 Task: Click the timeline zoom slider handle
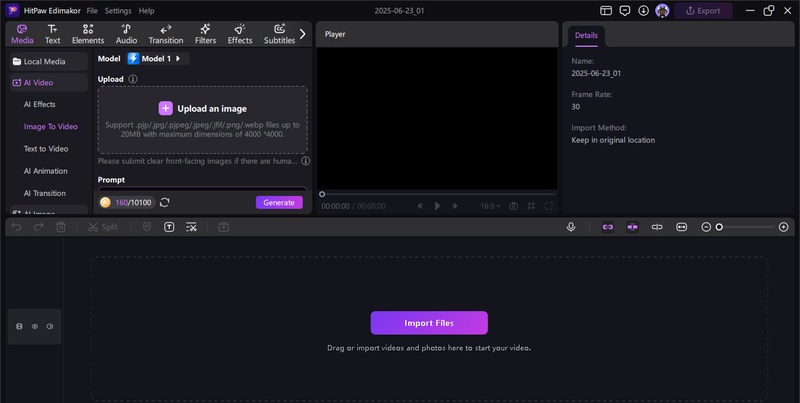[718, 227]
